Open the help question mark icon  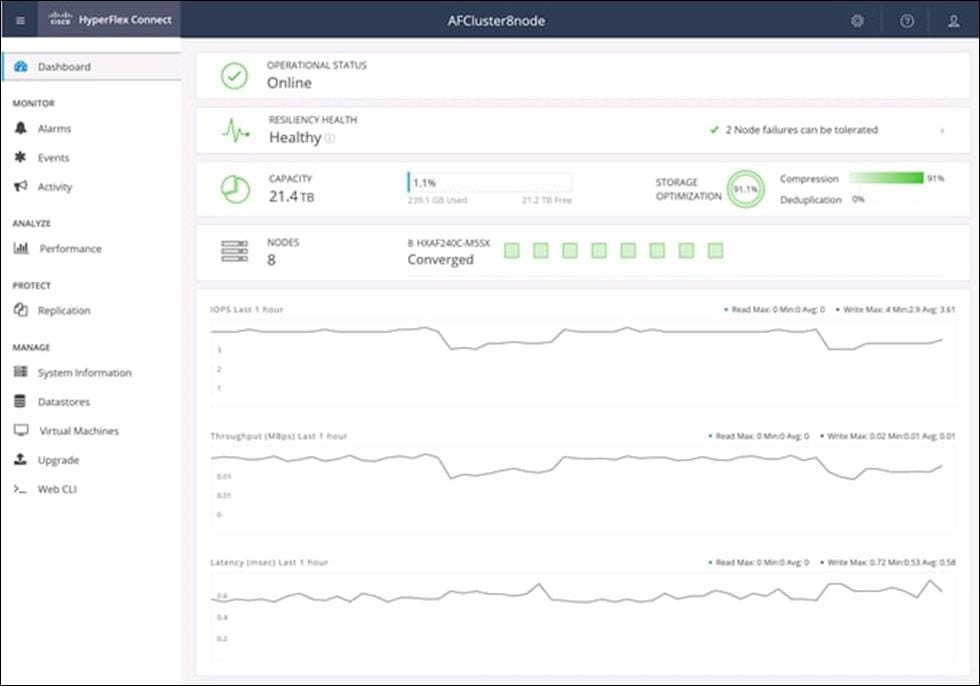(x=907, y=21)
